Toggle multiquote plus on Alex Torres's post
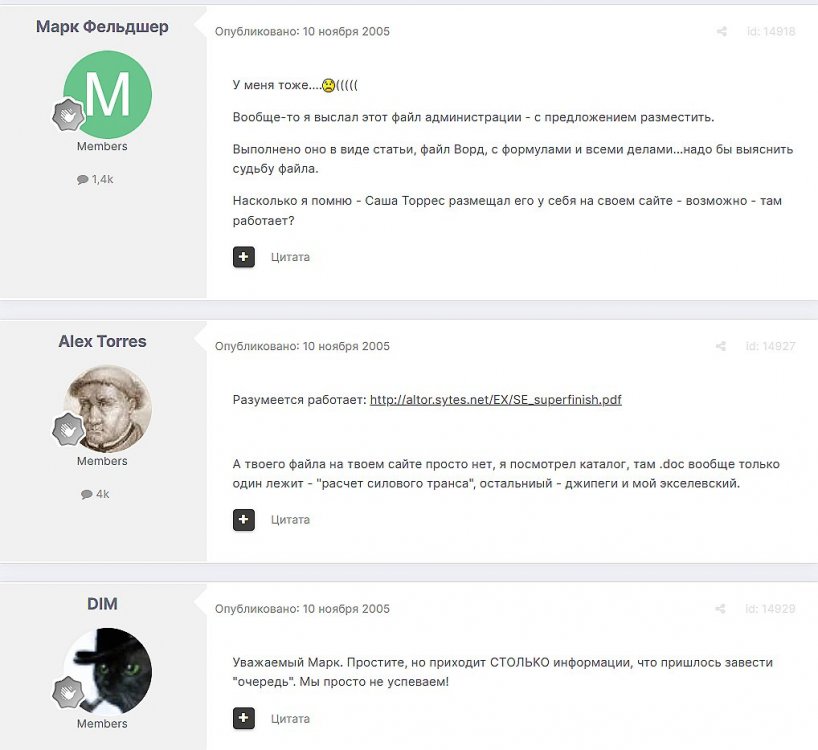Image resolution: width=818 pixels, height=750 pixels. point(244,519)
